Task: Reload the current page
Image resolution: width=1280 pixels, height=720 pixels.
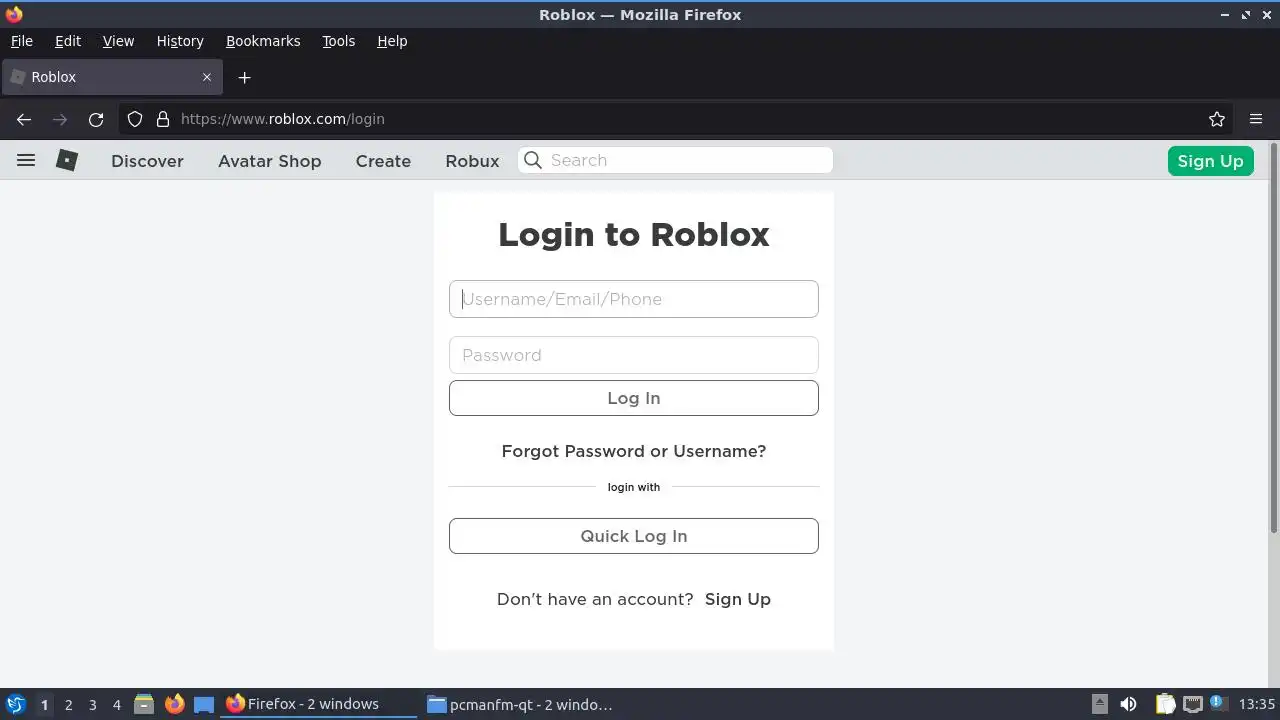Action: click(96, 119)
